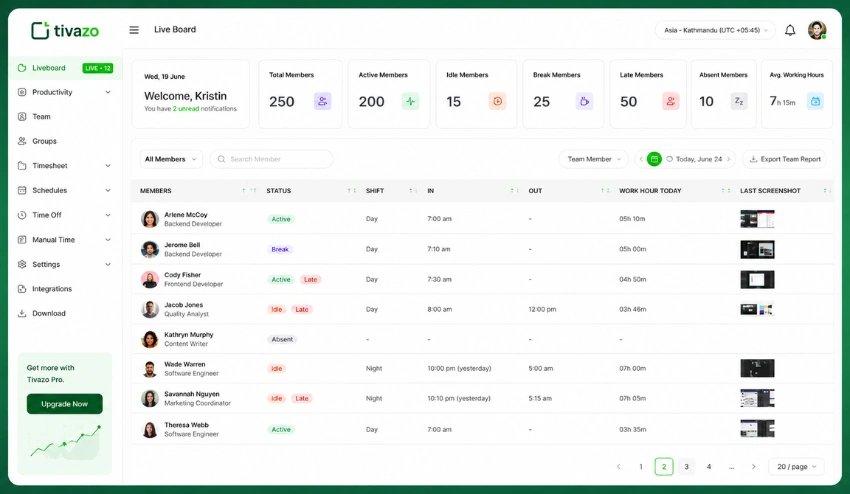Go to next page arrow in pagination
This screenshot has height=494, width=850.
point(754,466)
